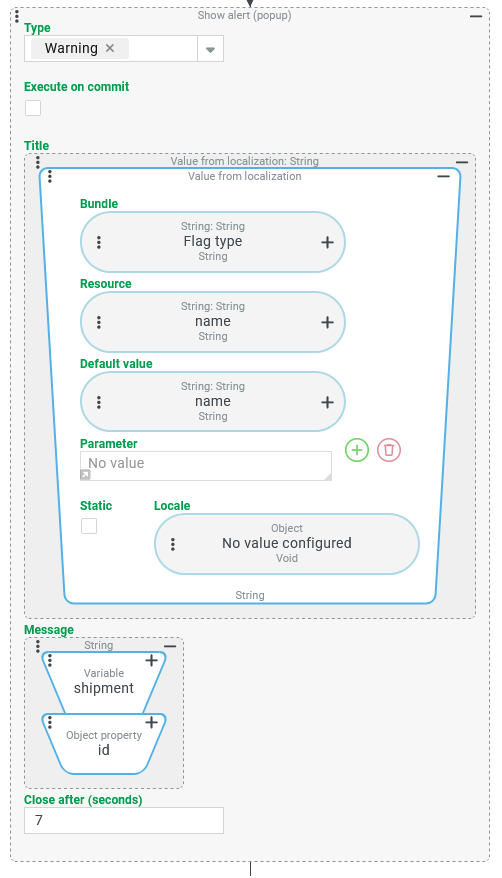Click the Close after seconds field
502x878 pixels.
click(124, 820)
